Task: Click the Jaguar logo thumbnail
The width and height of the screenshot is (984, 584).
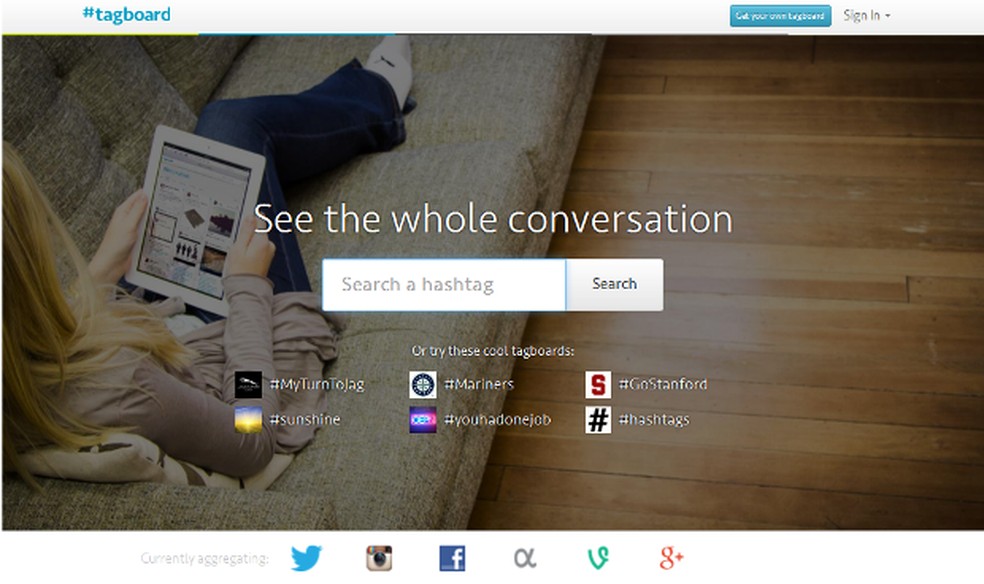Action: [x=248, y=385]
